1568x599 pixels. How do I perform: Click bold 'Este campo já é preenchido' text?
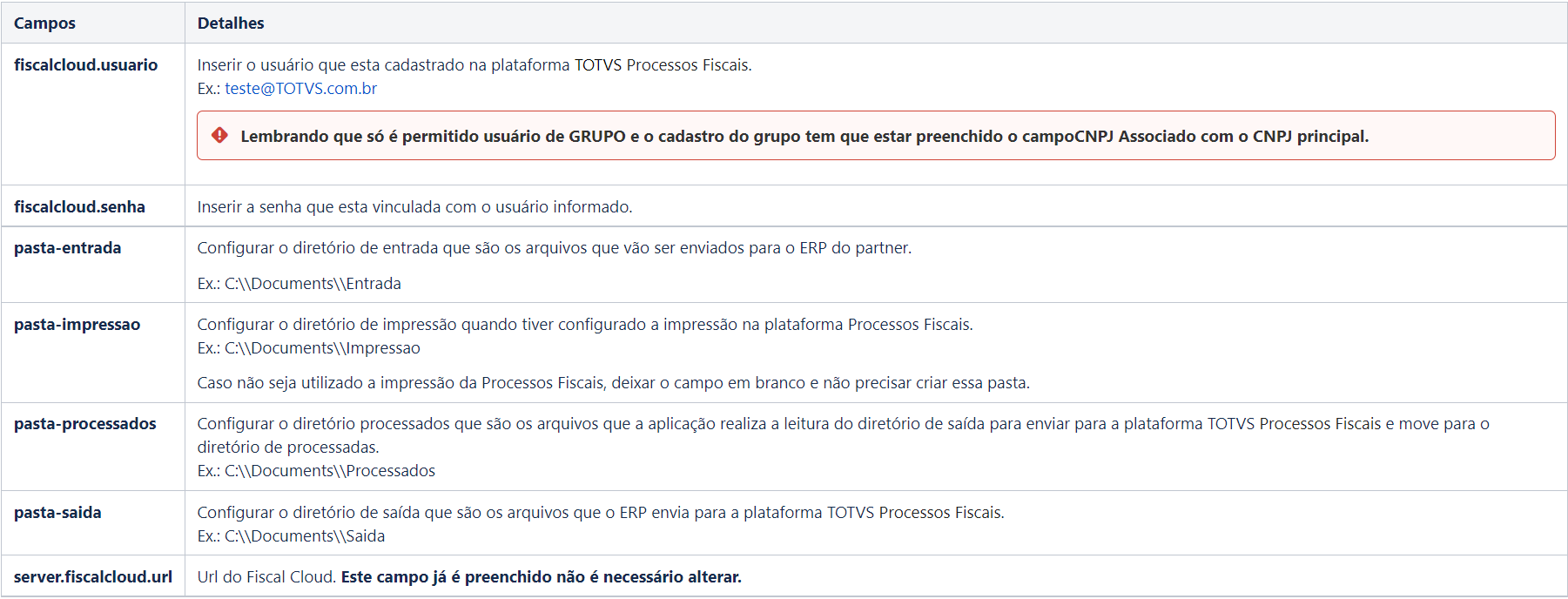coord(541,577)
